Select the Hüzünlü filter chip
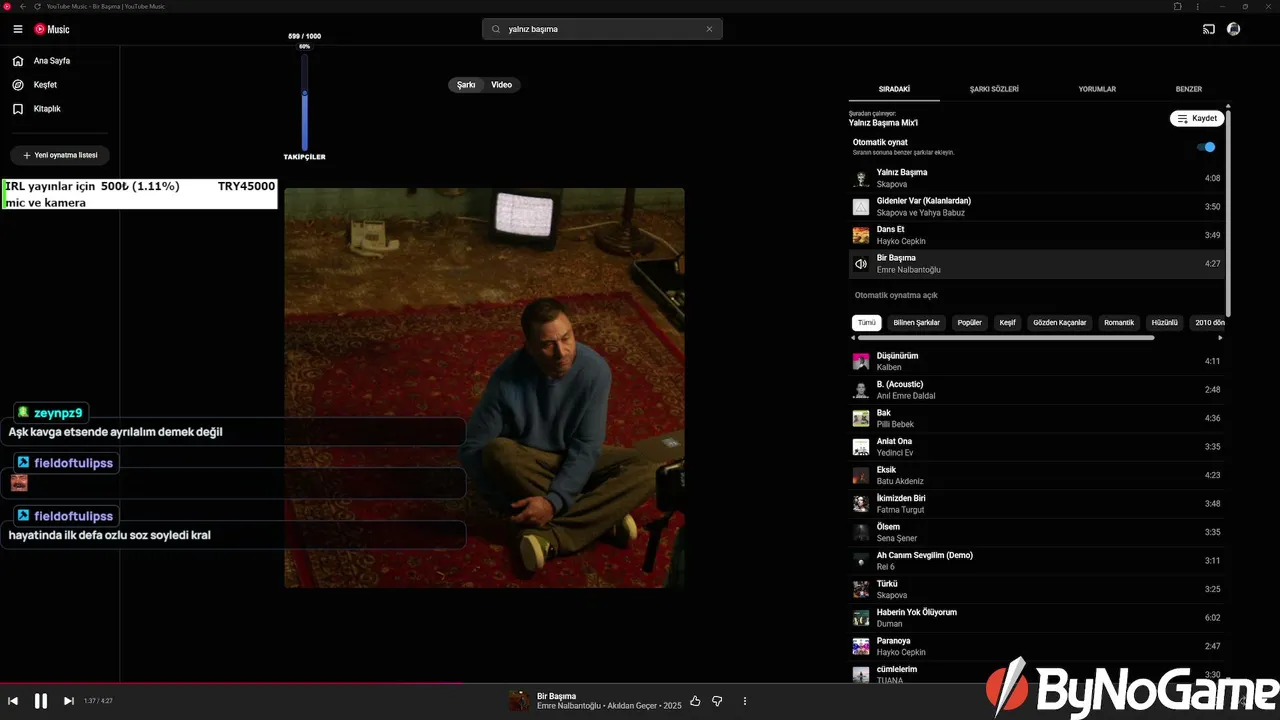Image resolution: width=1280 pixels, height=720 pixels. pyautogui.click(x=1165, y=323)
